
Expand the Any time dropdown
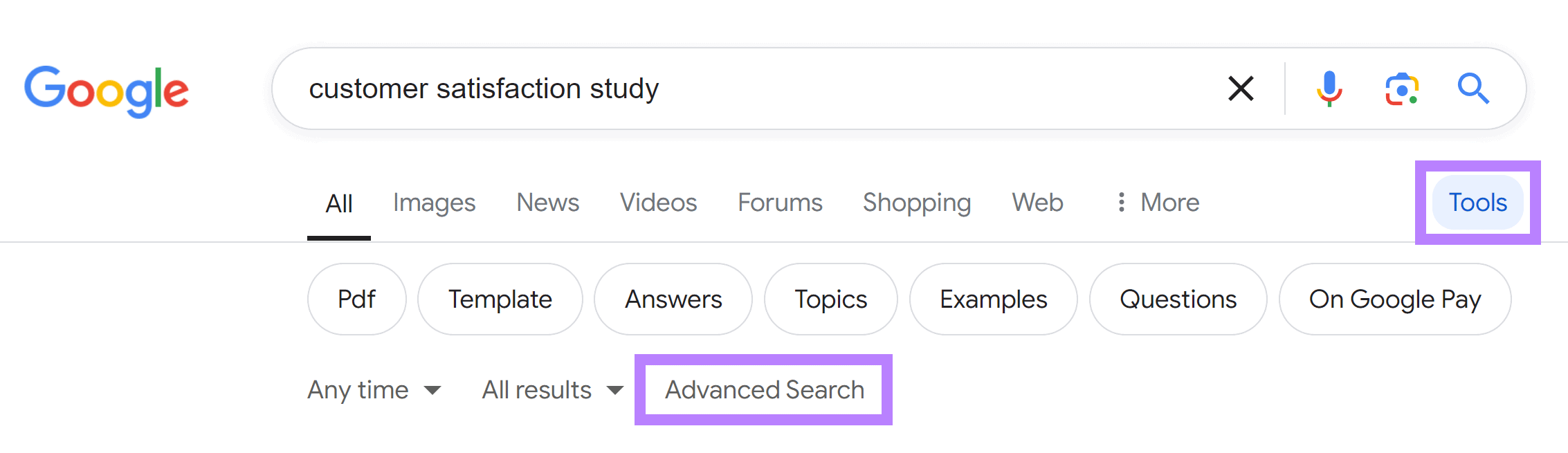(374, 389)
